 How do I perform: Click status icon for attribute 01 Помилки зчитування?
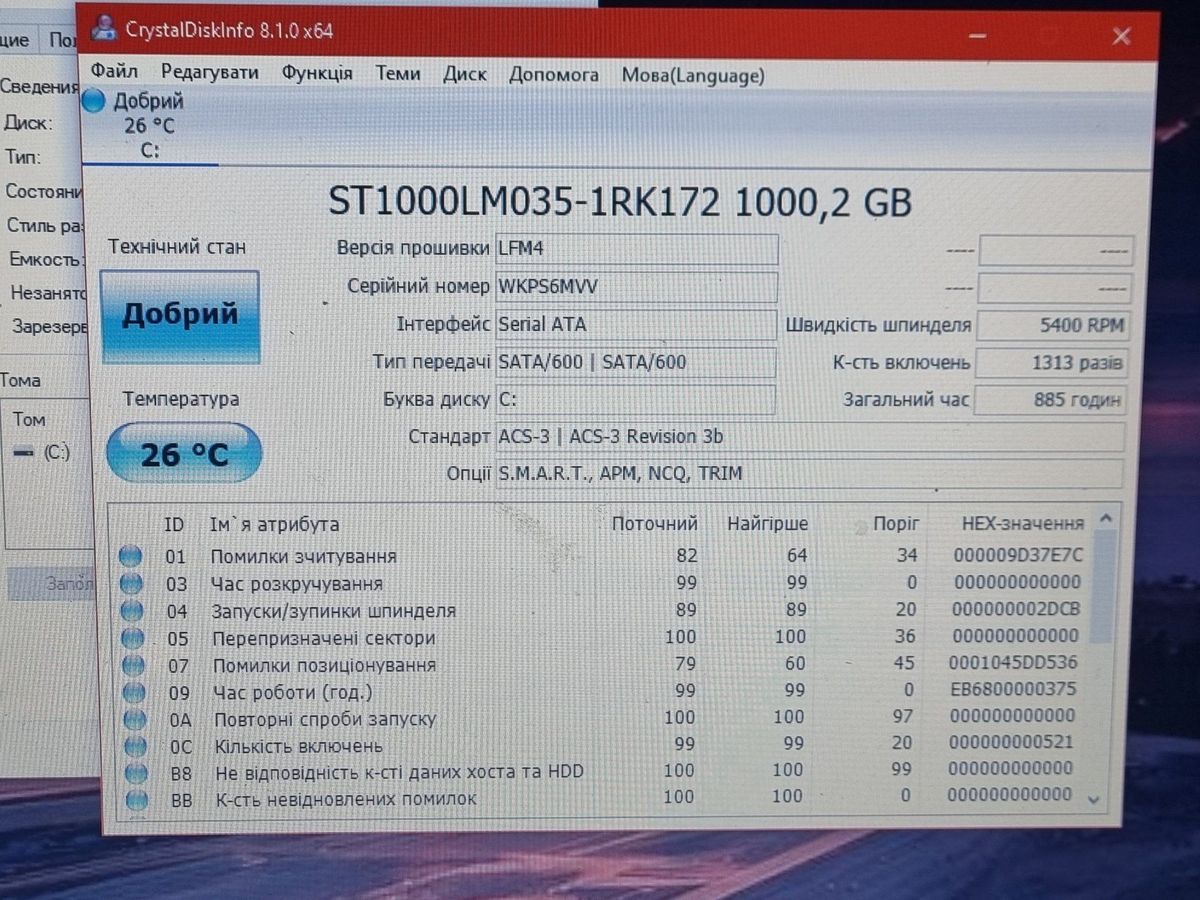(131, 557)
